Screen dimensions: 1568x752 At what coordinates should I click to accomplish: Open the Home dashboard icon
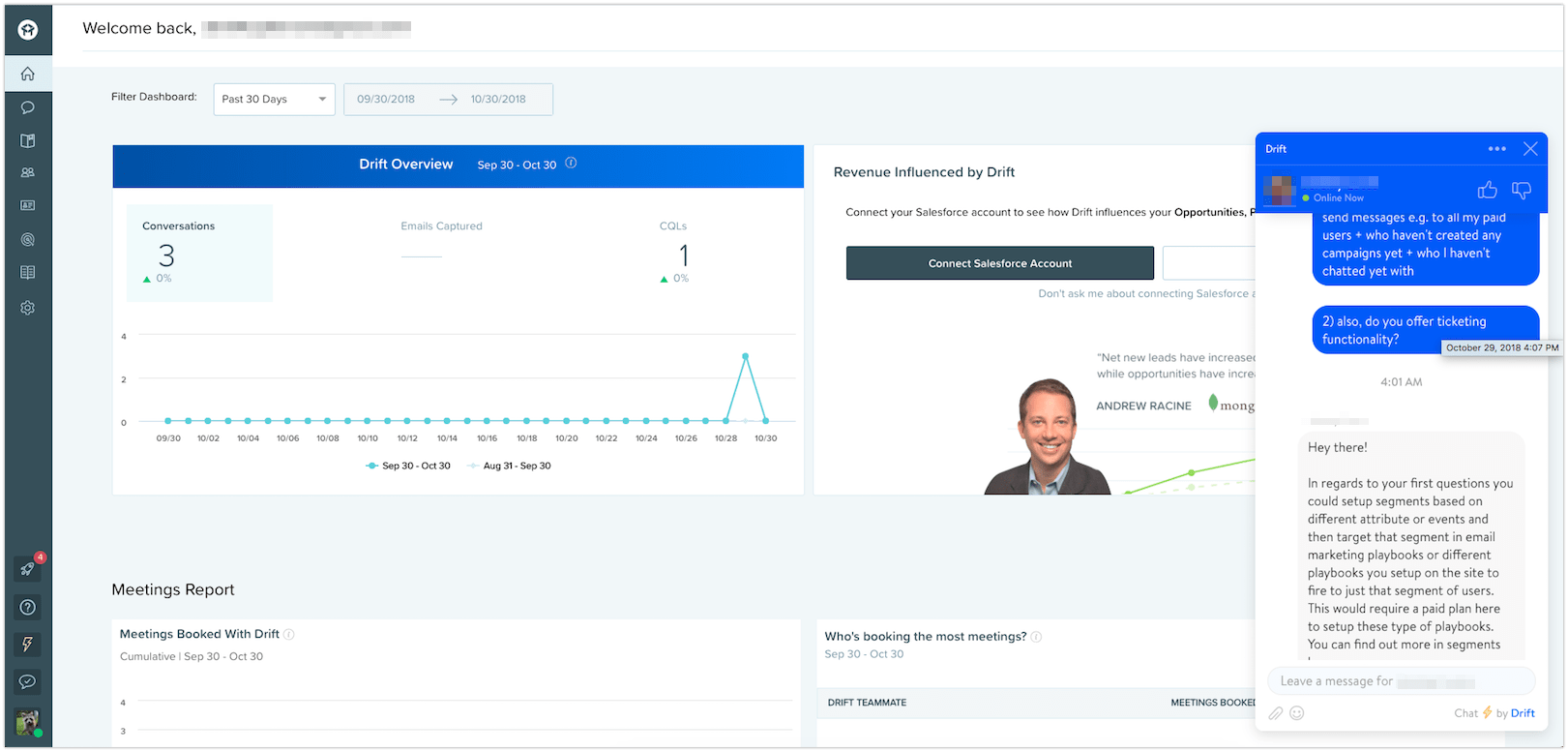pos(28,74)
